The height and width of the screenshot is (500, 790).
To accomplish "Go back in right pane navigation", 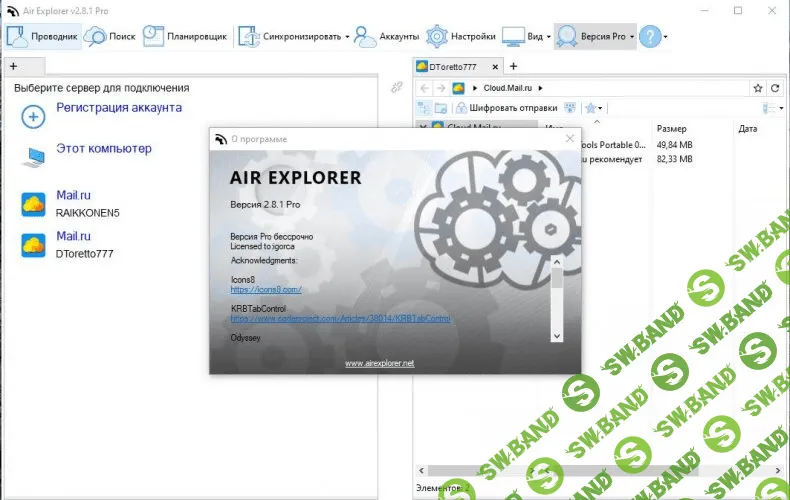I will point(425,88).
